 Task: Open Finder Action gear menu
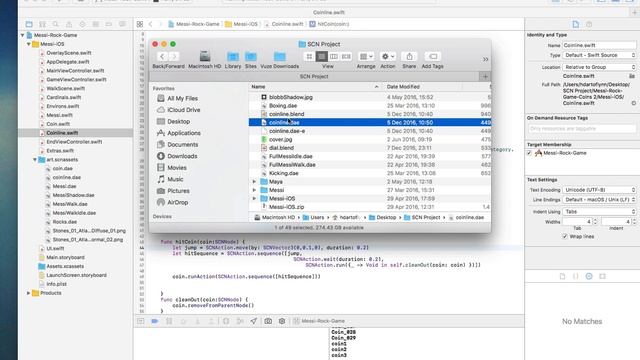tap(388, 56)
